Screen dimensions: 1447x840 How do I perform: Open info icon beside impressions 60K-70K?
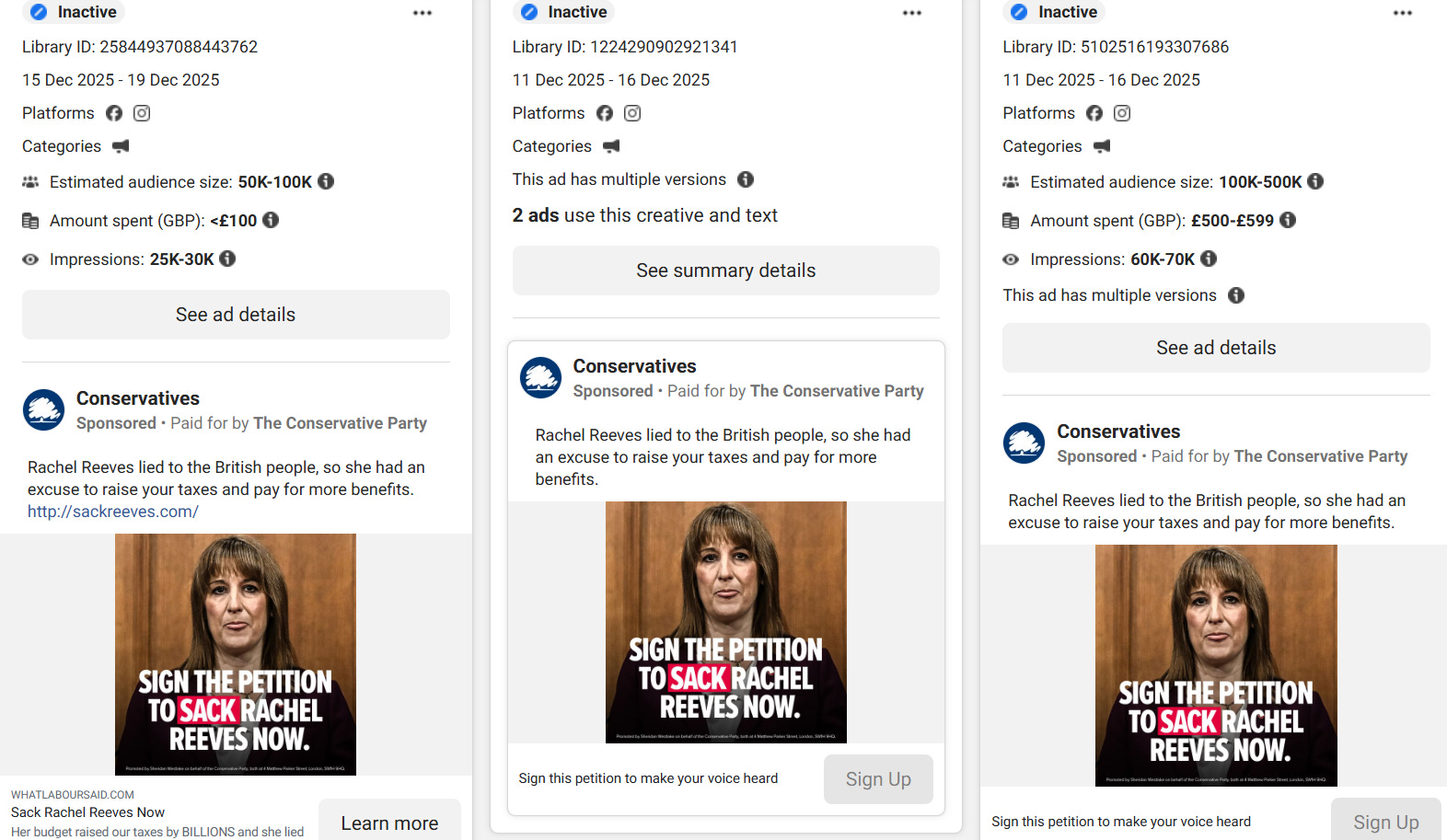point(1209,259)
